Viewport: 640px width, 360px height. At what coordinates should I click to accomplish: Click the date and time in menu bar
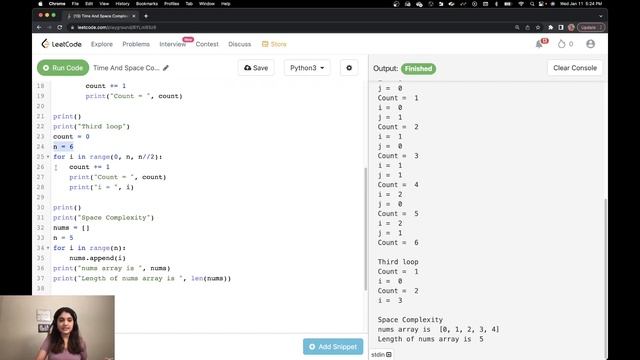(x=581, y=4)
